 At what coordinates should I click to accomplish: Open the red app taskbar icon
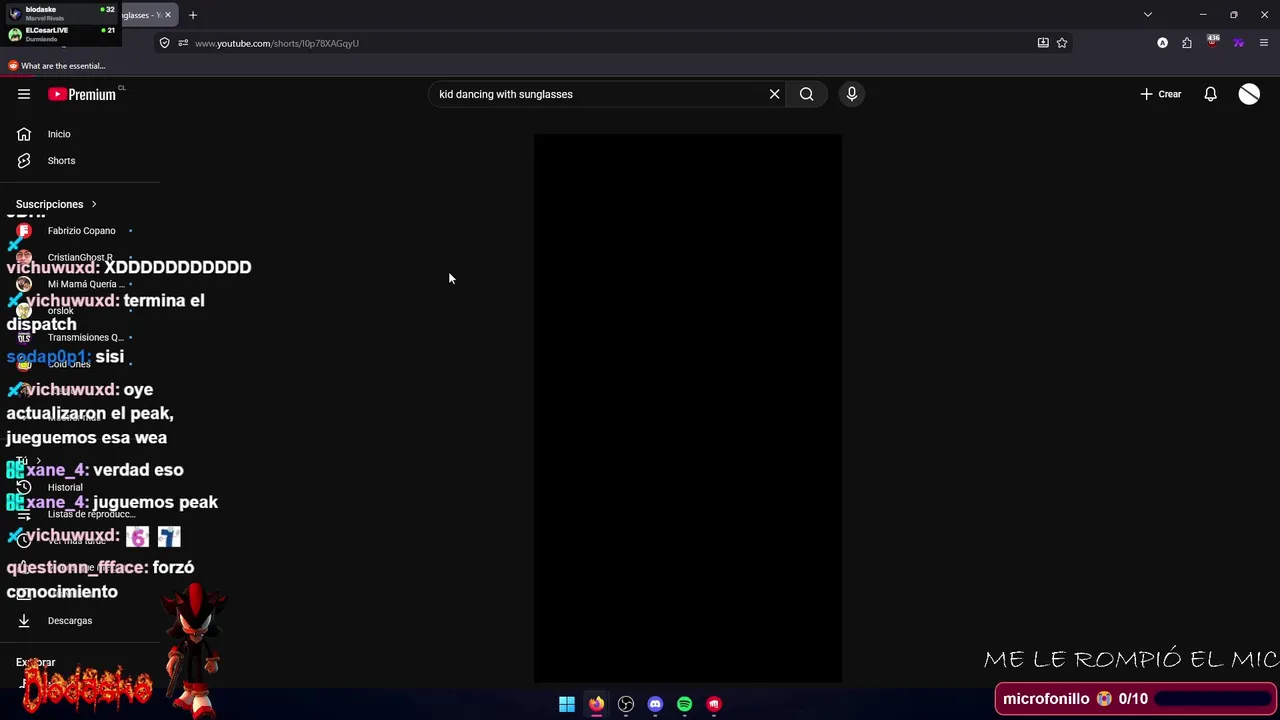click(714, 704)
